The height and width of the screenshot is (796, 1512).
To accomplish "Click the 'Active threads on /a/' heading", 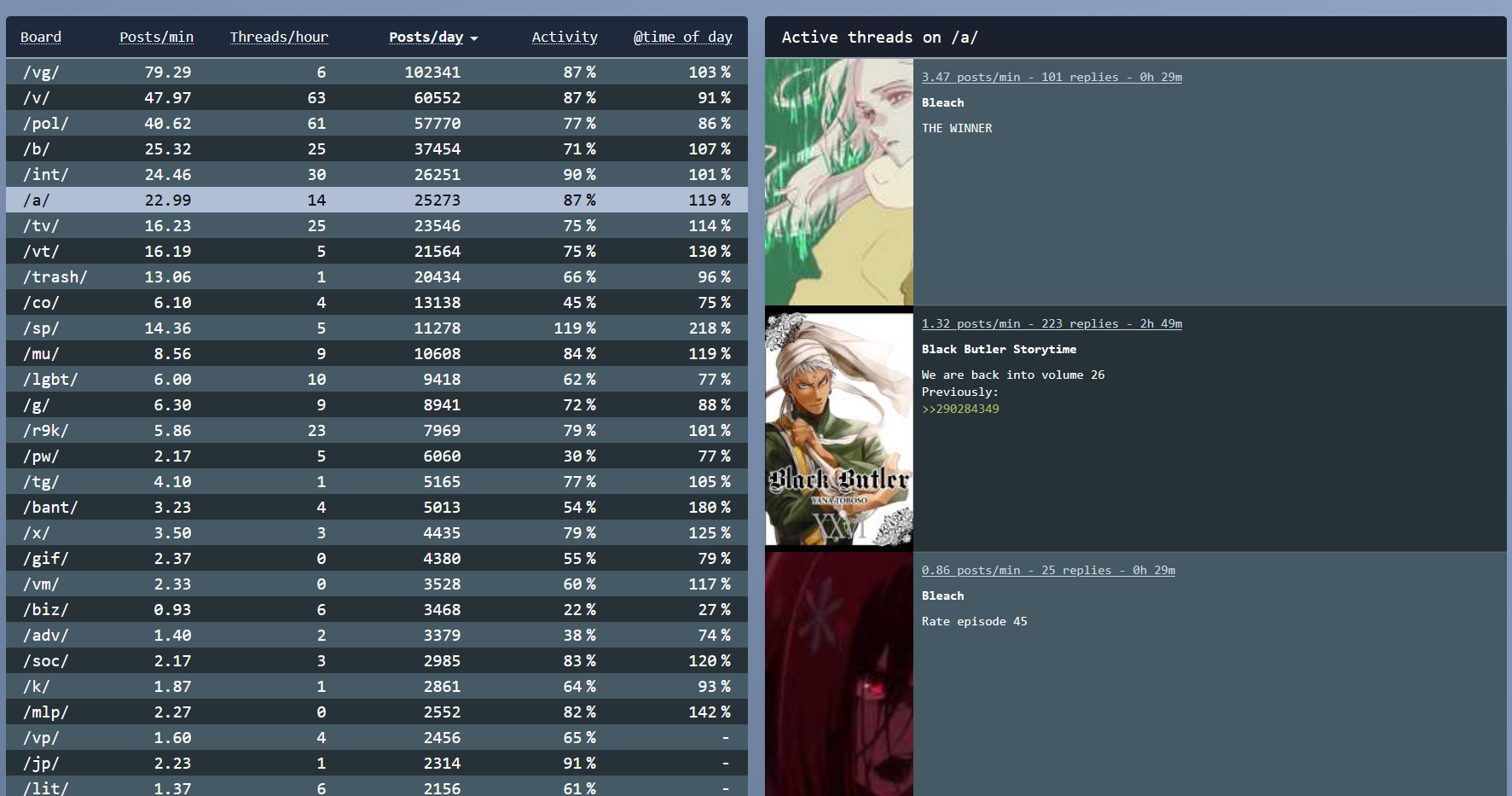I will (x=879, y=38).
